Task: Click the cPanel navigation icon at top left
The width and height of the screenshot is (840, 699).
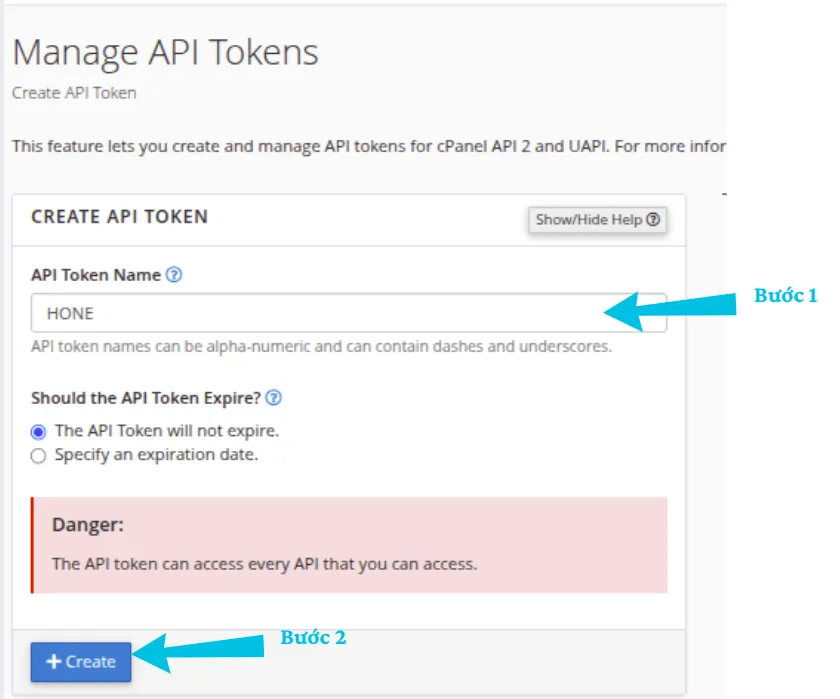Action: tap(12, 12)
